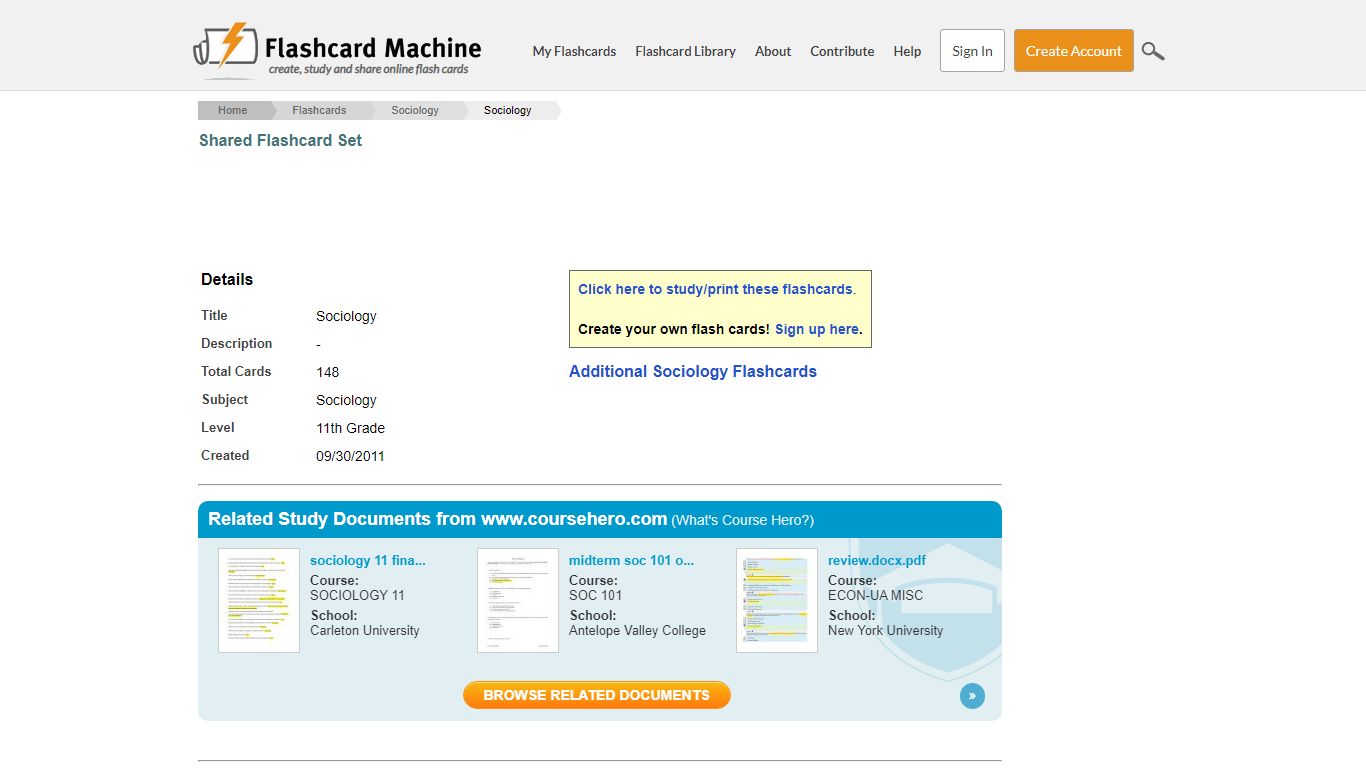The height and width of the screenshot is (768, 1366).
Task: Open sociology 11 fina... document link
Action: pyautogui.click(x=368, y=560)
